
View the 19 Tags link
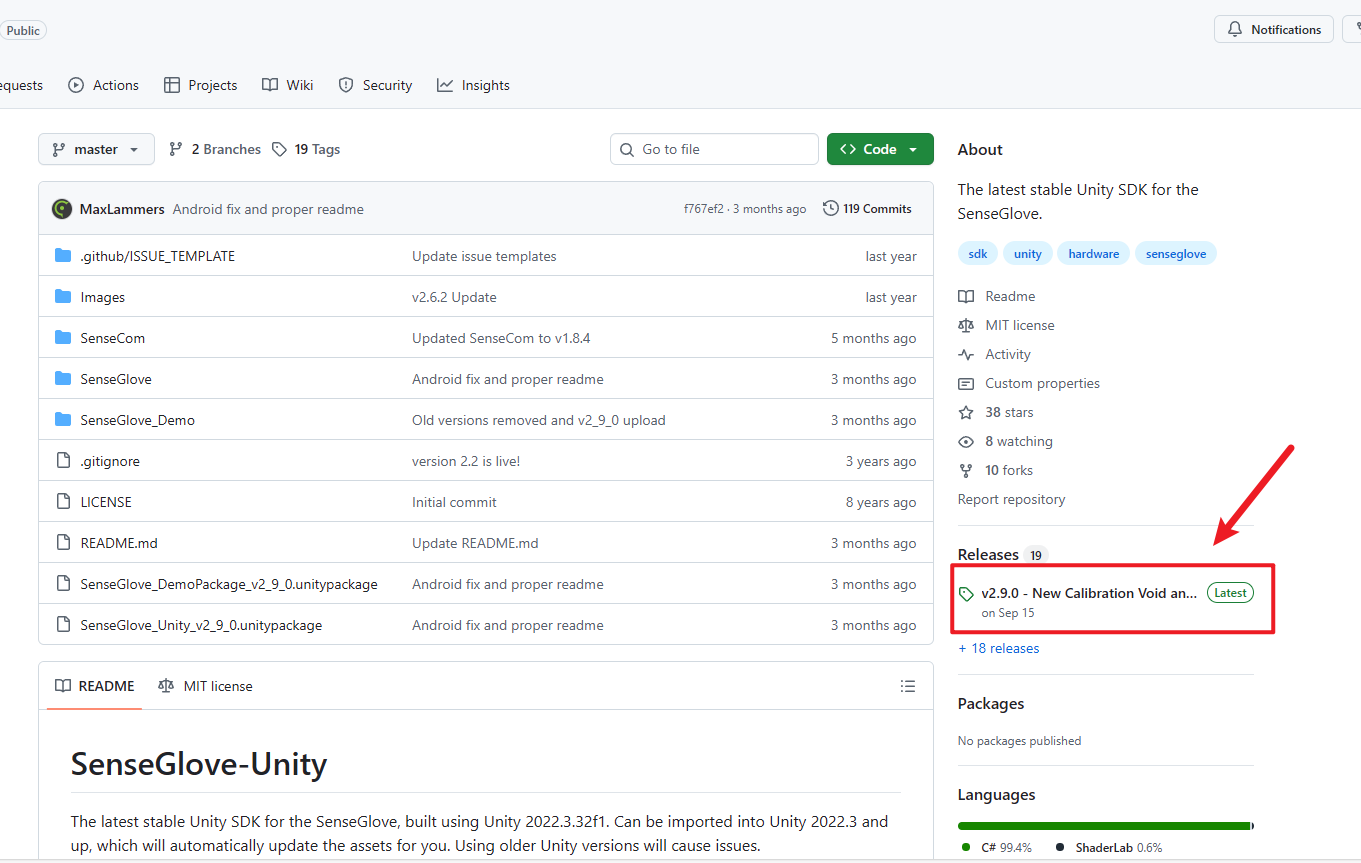point(306,149)
